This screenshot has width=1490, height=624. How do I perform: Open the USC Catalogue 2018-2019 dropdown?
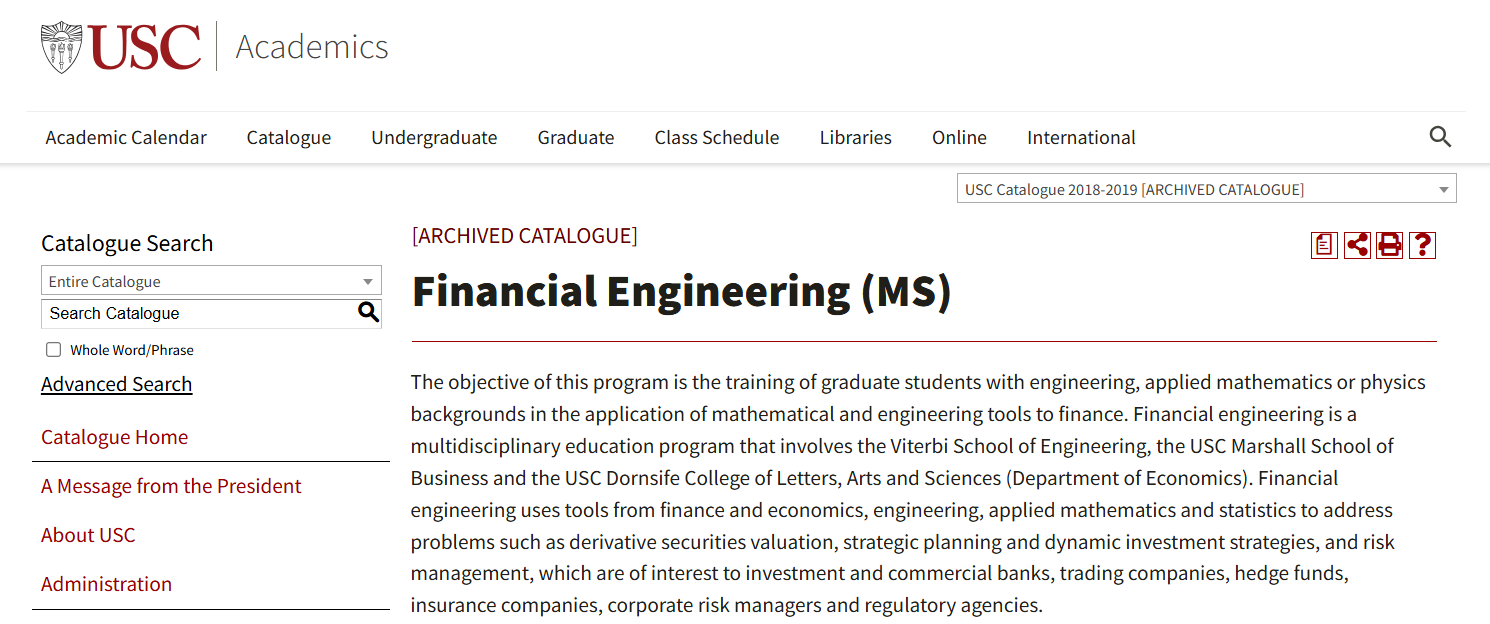[1206, 189]
